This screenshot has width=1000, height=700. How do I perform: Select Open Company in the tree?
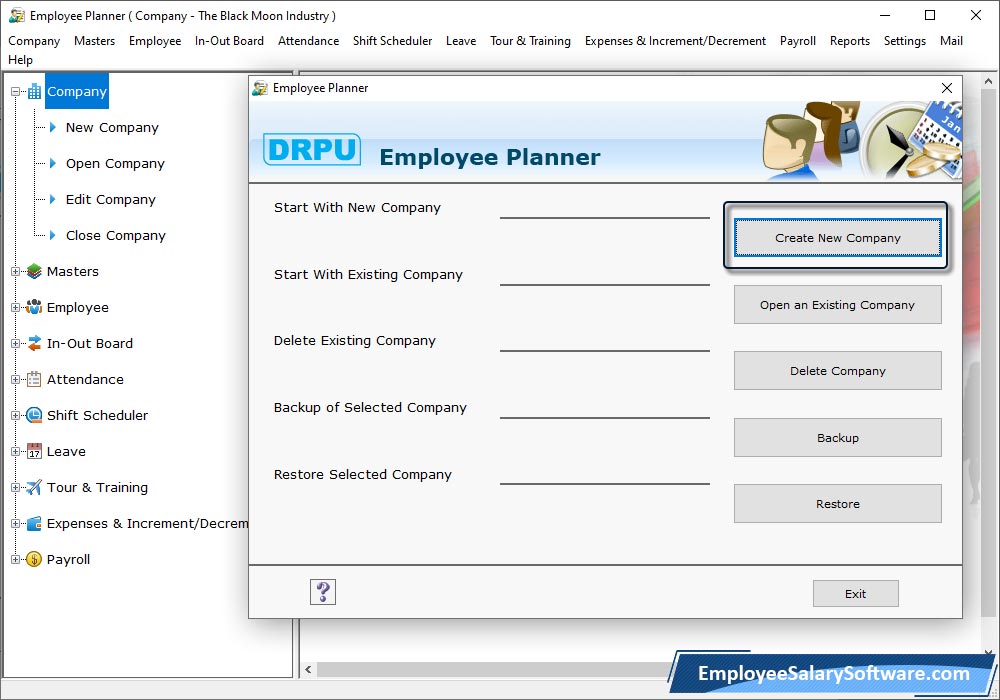(115, 164)
